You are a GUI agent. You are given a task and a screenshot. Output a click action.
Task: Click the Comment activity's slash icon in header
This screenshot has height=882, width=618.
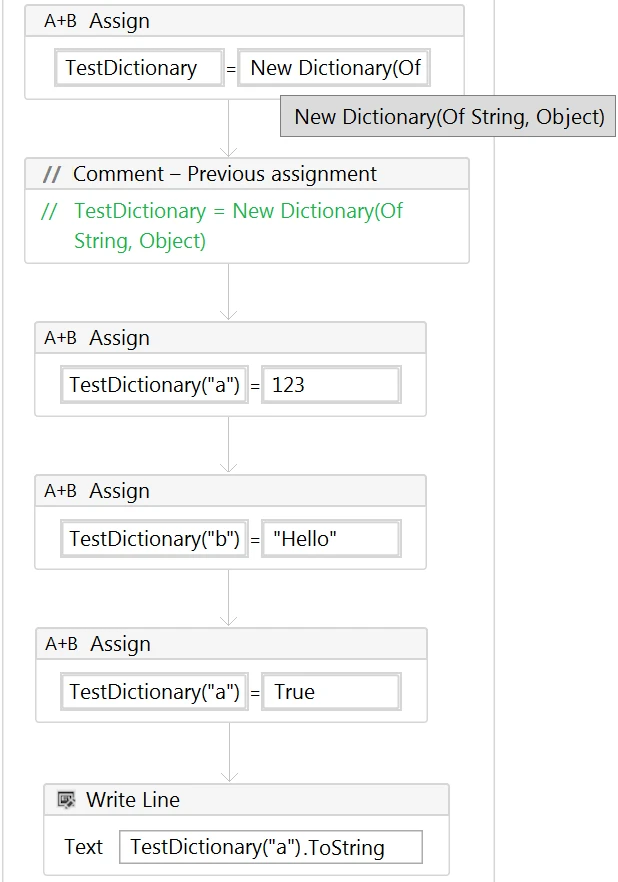pos(52,174)
